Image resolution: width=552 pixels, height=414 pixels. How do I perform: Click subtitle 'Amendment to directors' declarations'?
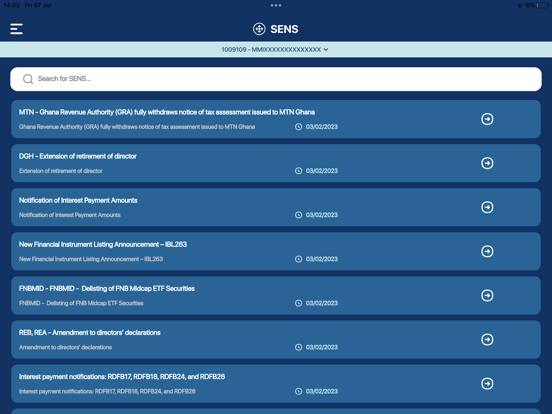click(x=65, y=347)
